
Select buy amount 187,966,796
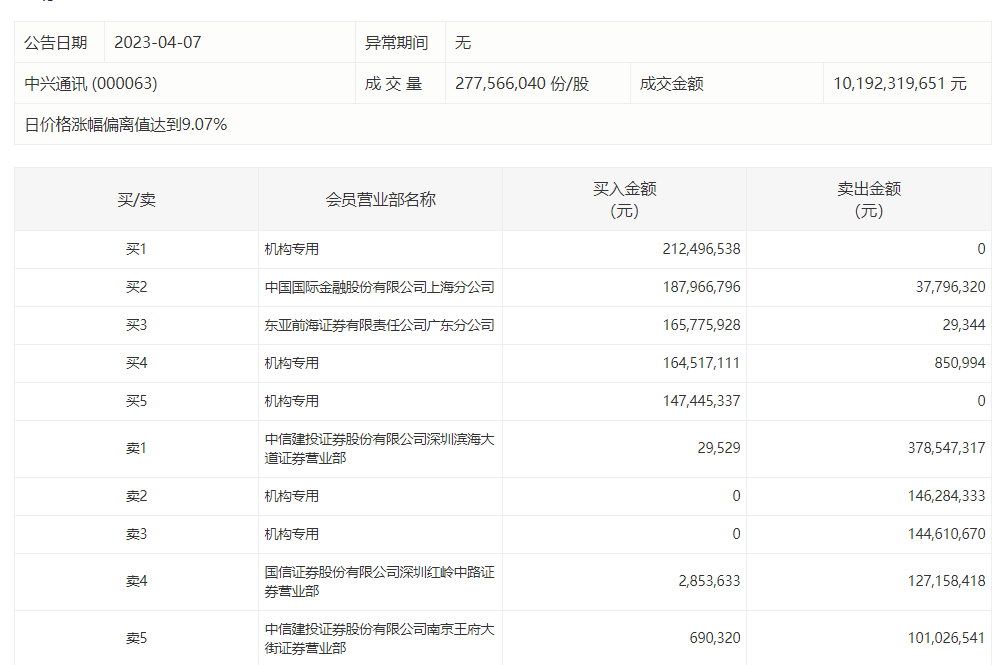(x=701, y=287)
